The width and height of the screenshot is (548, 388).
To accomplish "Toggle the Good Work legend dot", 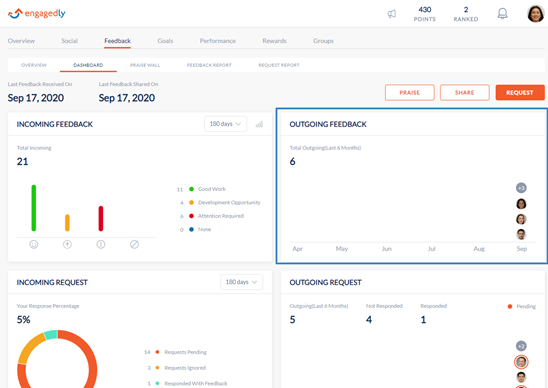I will 191,189.
